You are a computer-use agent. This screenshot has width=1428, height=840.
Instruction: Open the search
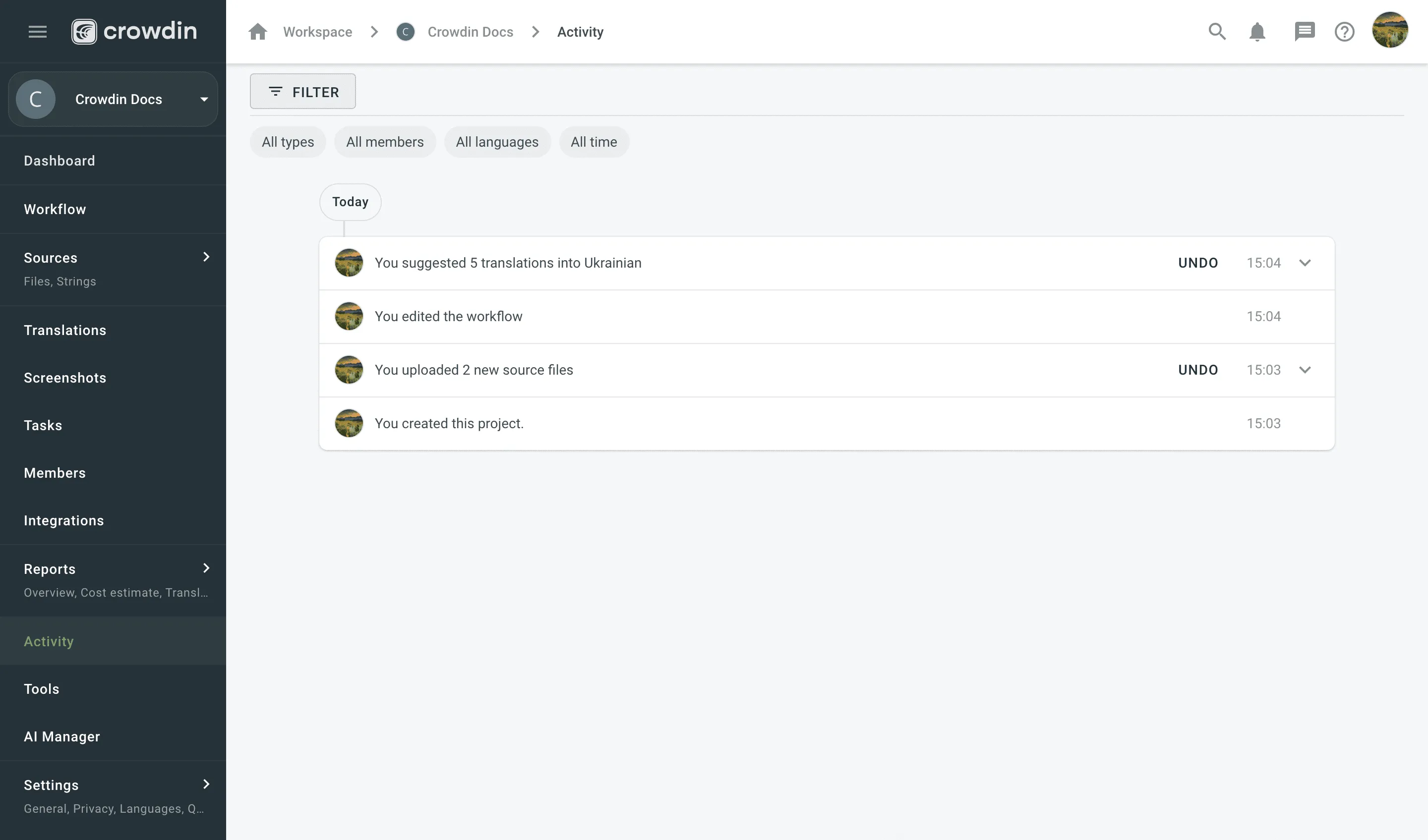coord(1216,32)
